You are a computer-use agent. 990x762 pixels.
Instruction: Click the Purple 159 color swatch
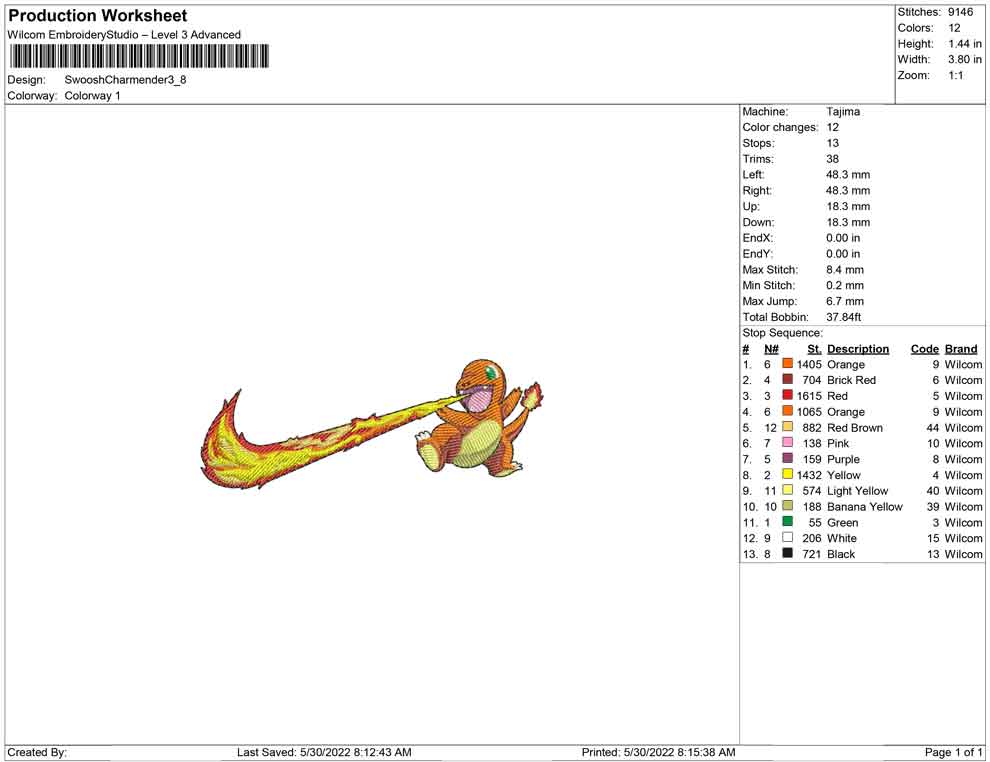tap(787, 458)
